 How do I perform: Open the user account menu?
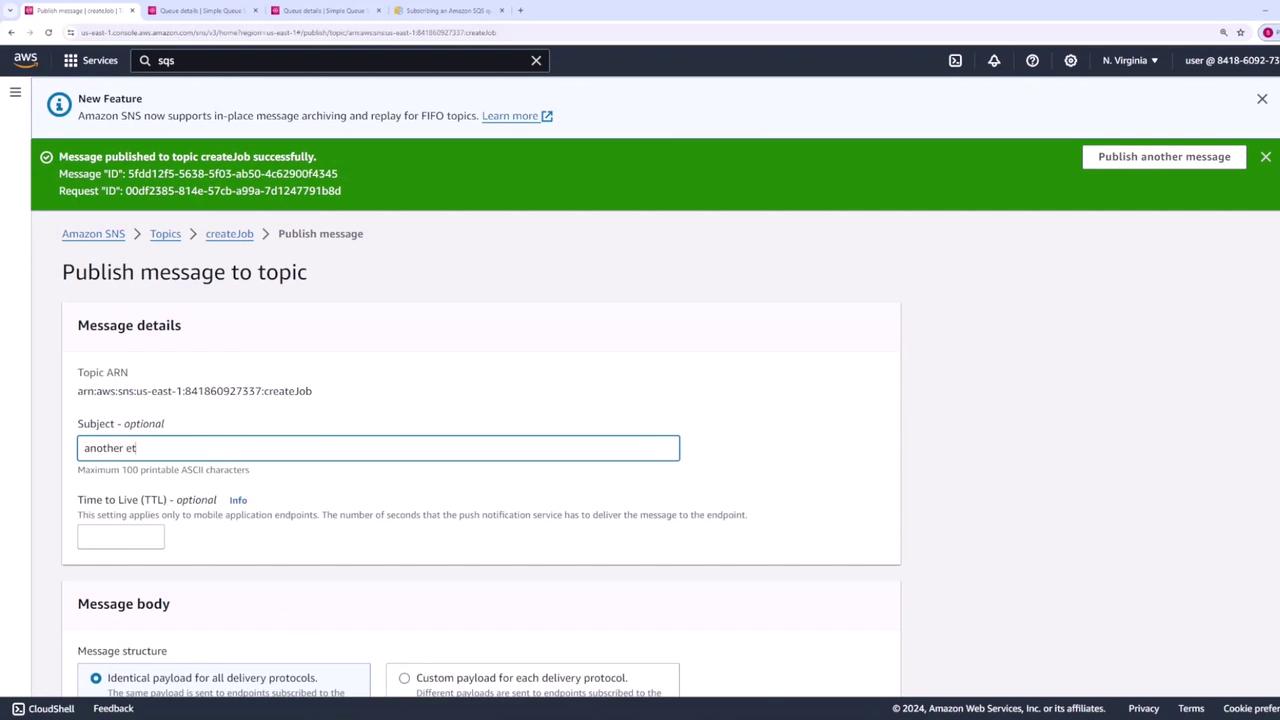click(x=1232, y=61)
